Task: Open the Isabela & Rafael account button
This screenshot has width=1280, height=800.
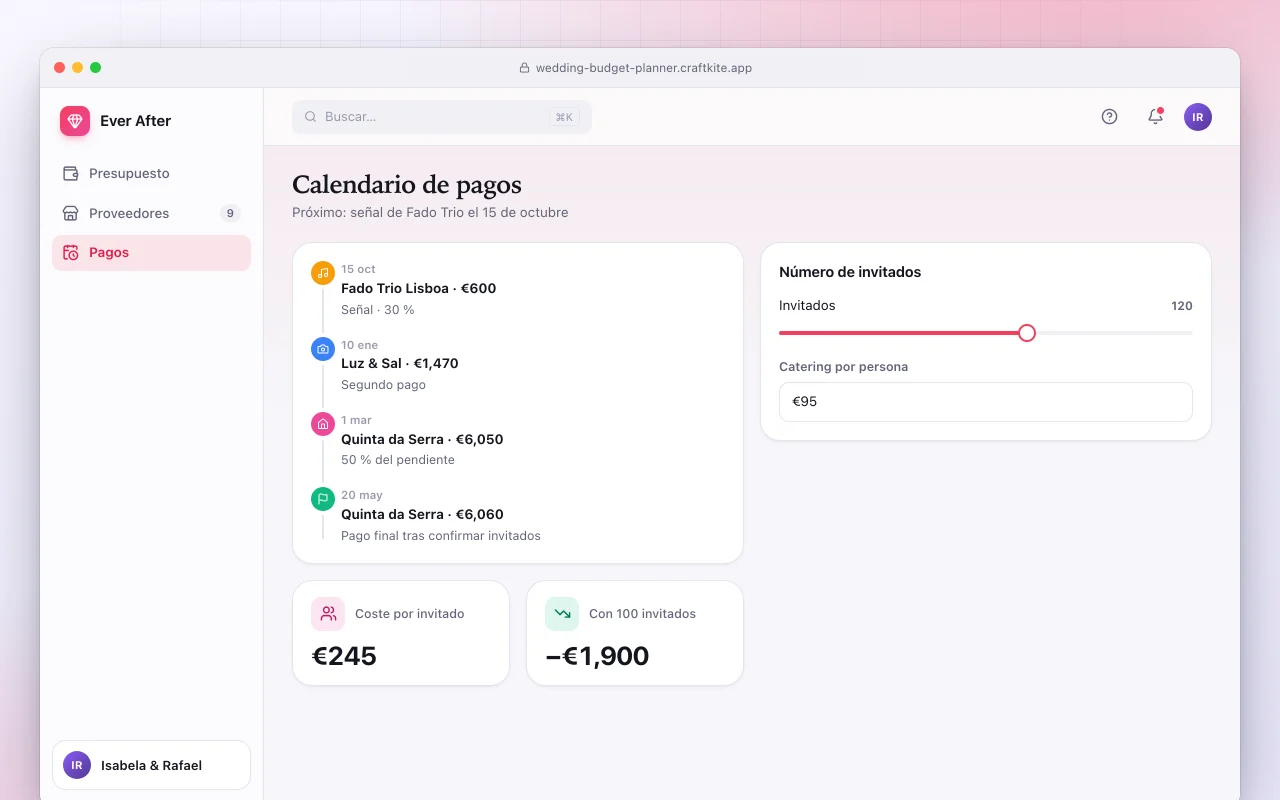Action: [151, 765]
